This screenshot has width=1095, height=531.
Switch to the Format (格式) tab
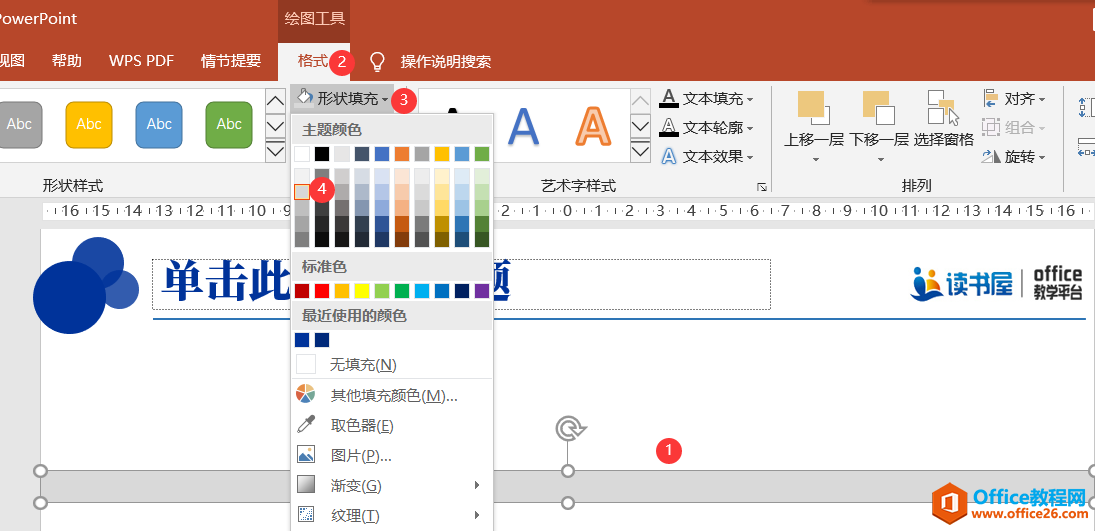(312, 61)
